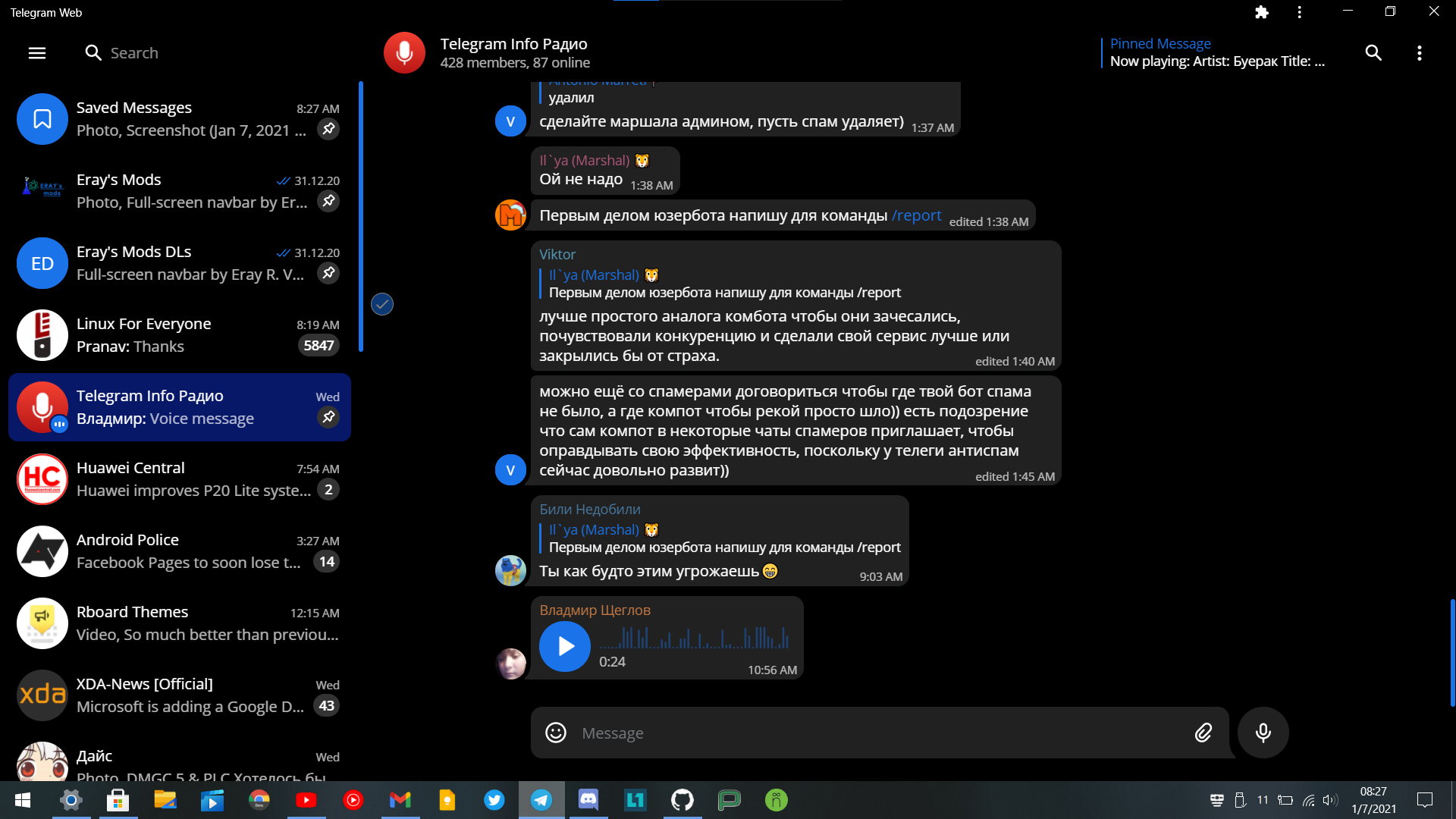Viewport: 1456px width, 819px height.
Task: Unpin the Saved Messages chat
Action: (x=328, y=129)
